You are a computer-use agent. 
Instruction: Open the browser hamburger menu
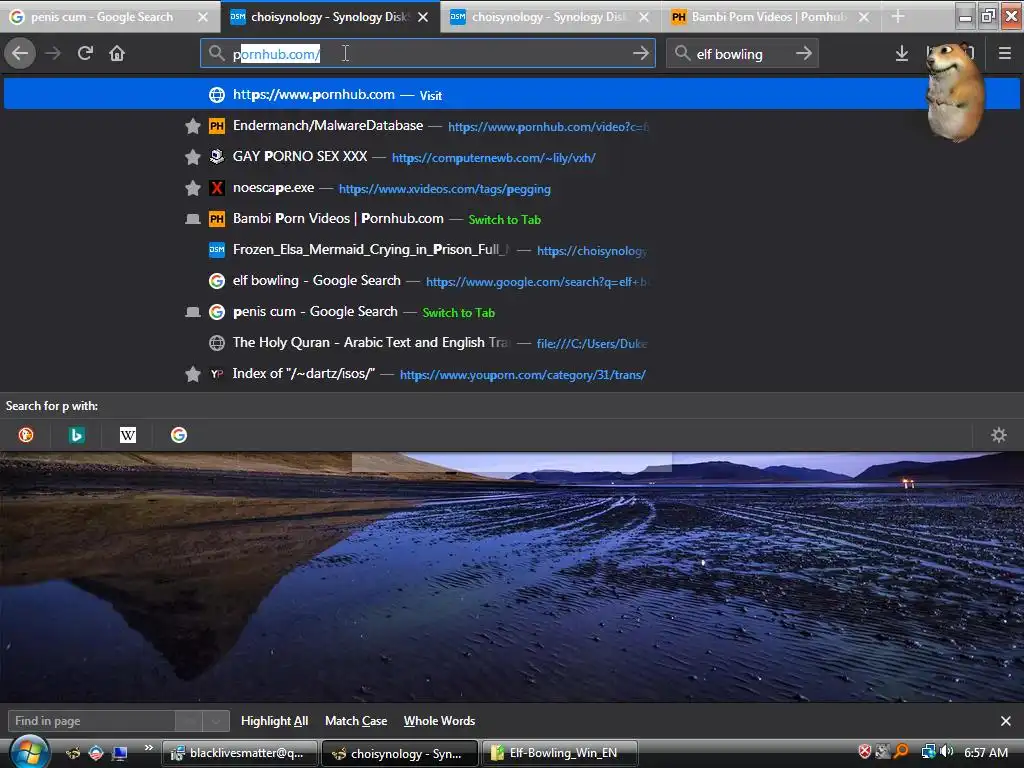[1004, 53]
